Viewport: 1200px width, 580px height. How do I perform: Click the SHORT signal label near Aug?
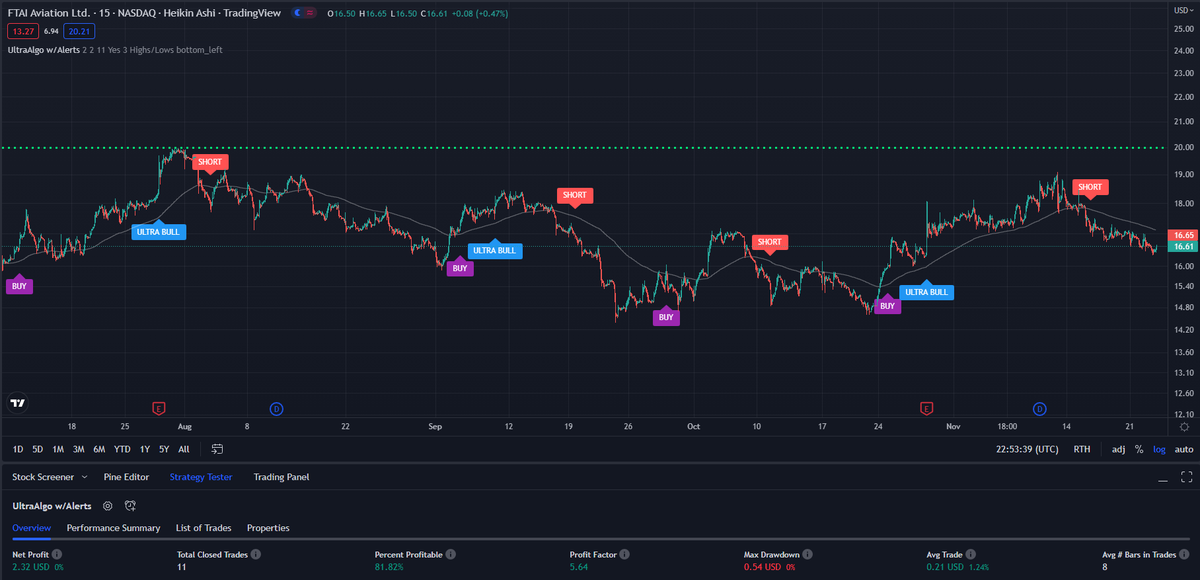click(210, 161)
